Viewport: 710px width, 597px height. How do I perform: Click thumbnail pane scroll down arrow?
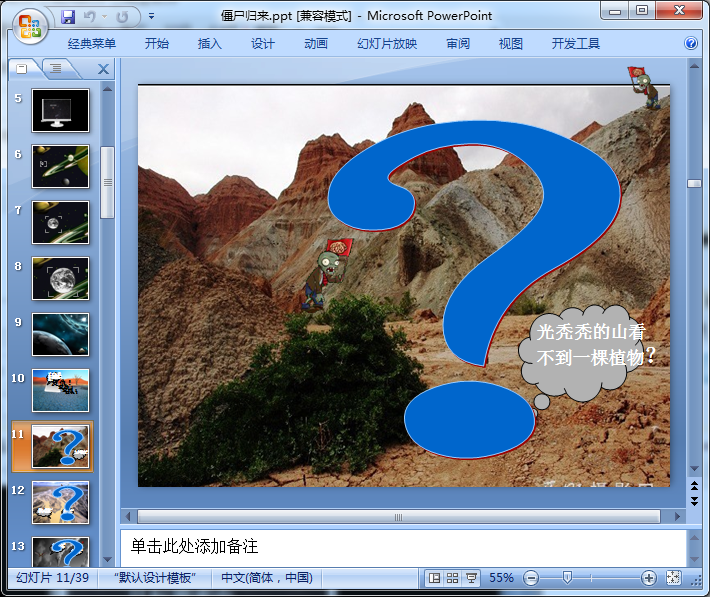[107, 560]
